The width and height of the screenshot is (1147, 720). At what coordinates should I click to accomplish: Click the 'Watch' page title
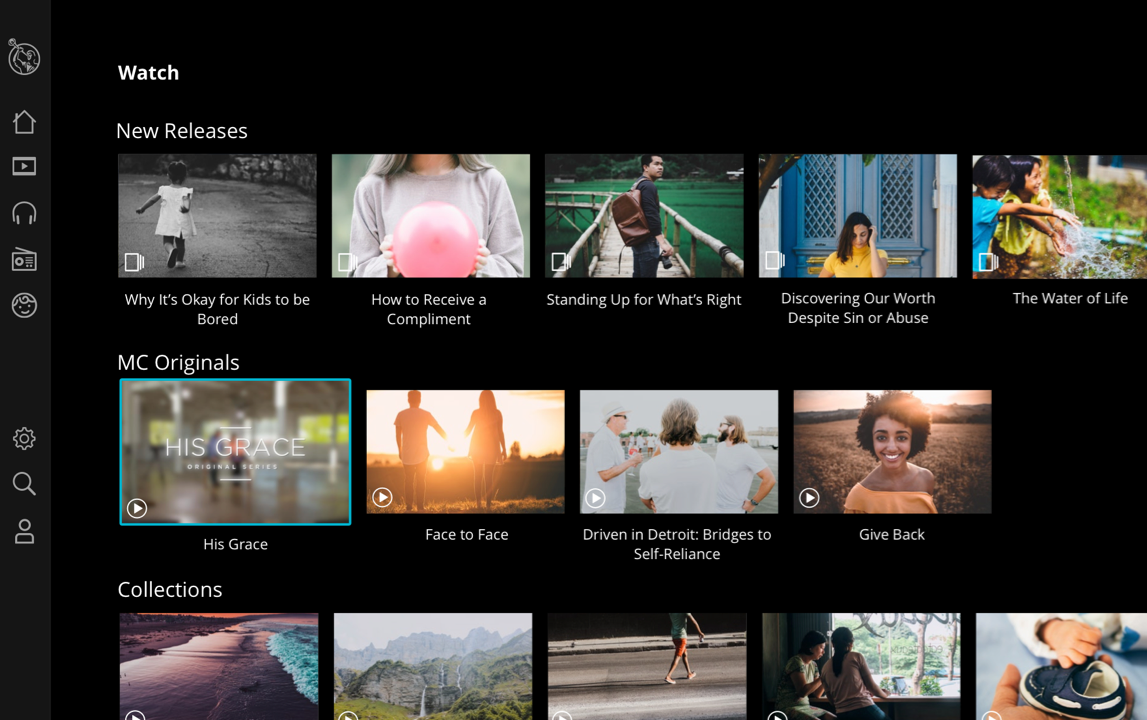click(148, 72)
